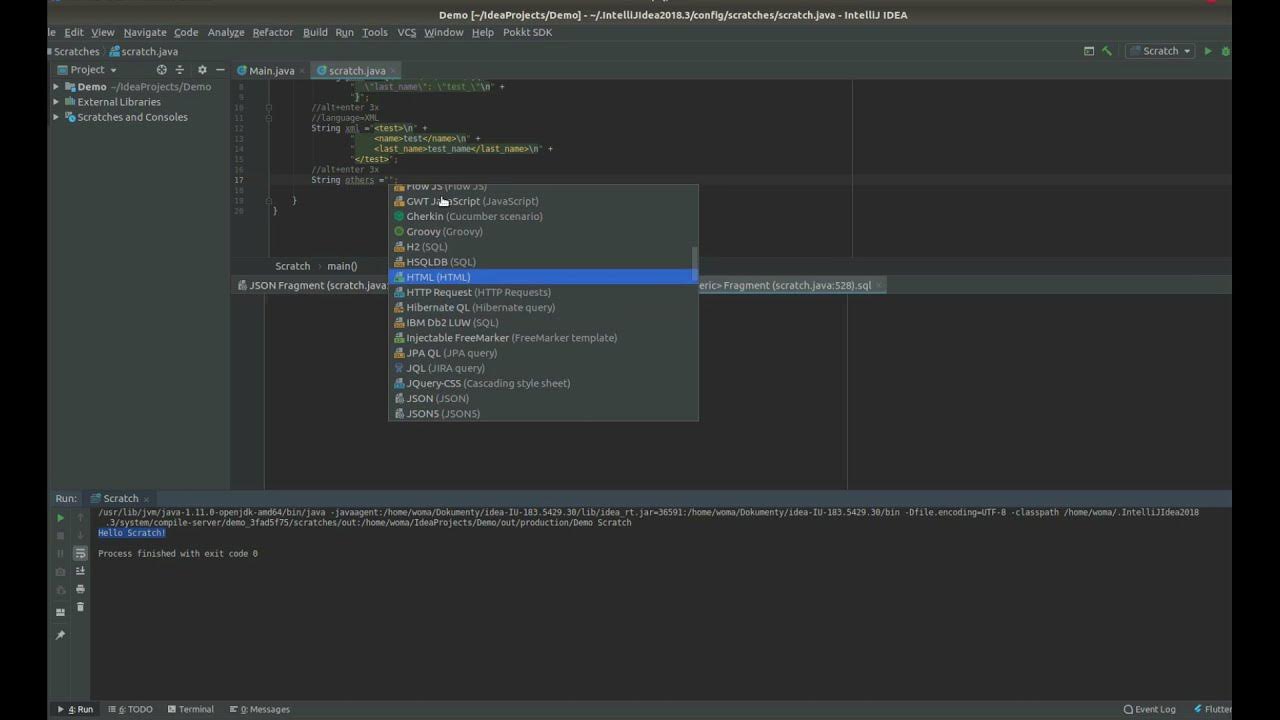Expand Scratches and Consoles node
Image resolution: width=1280 pixels, height=720 pixels.
56,117
